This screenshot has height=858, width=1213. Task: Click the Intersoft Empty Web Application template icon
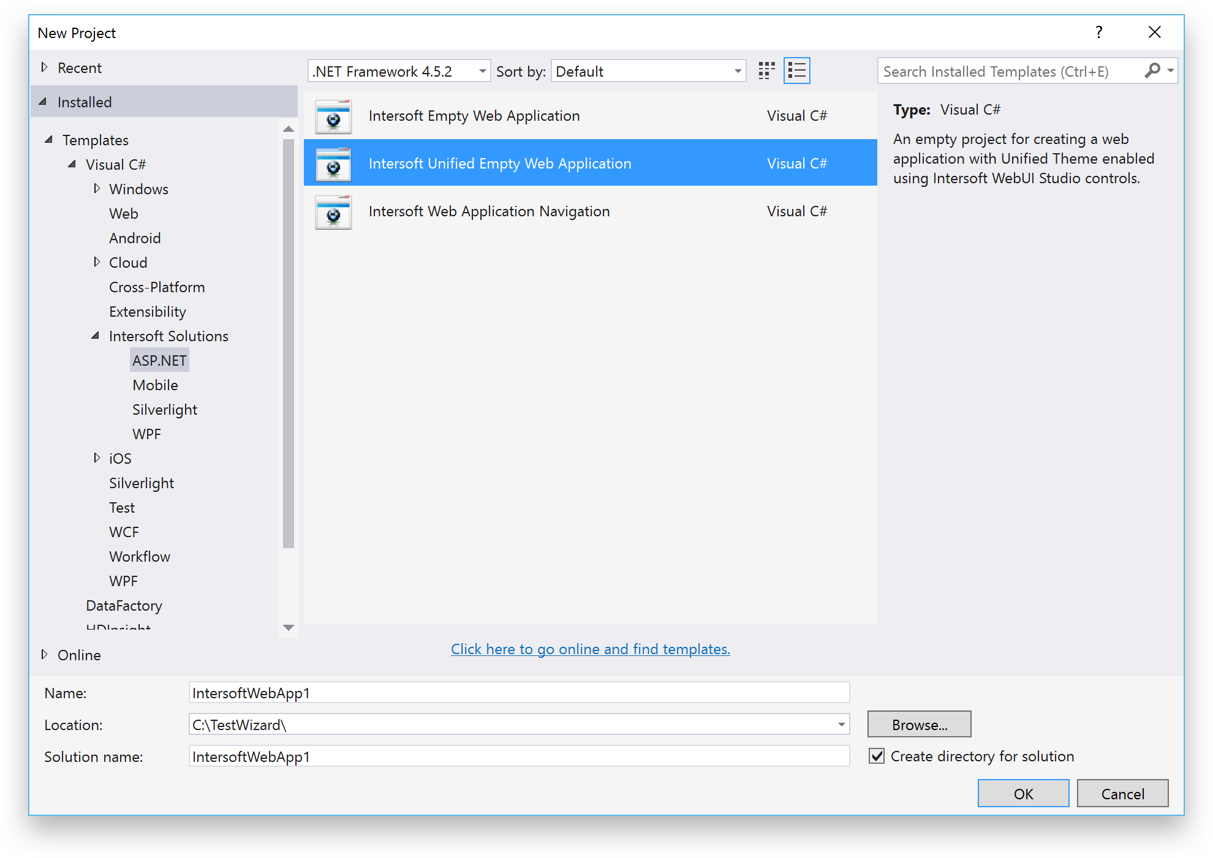point(333,116)
